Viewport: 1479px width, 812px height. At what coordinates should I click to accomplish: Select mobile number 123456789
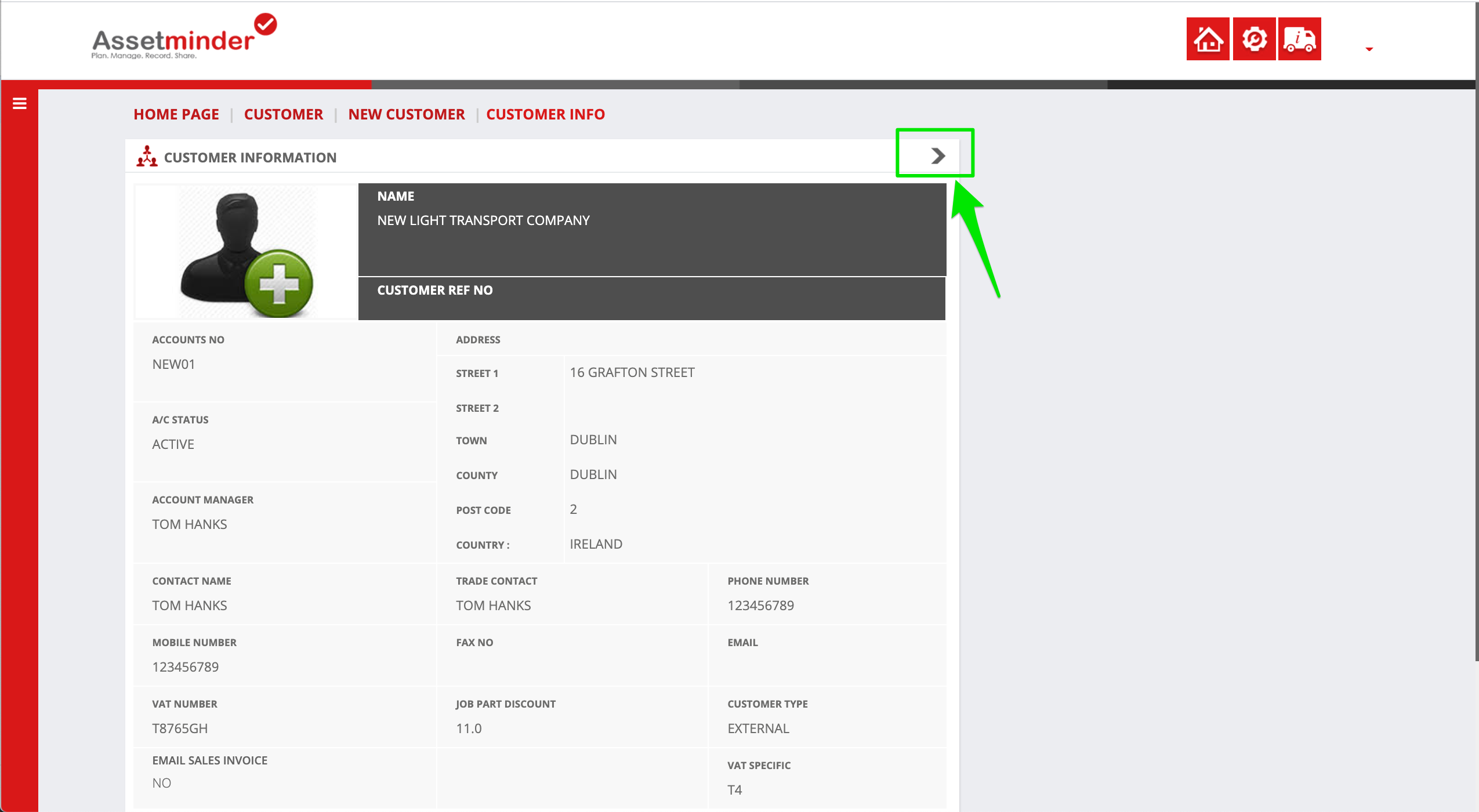[x=186, y=667]
